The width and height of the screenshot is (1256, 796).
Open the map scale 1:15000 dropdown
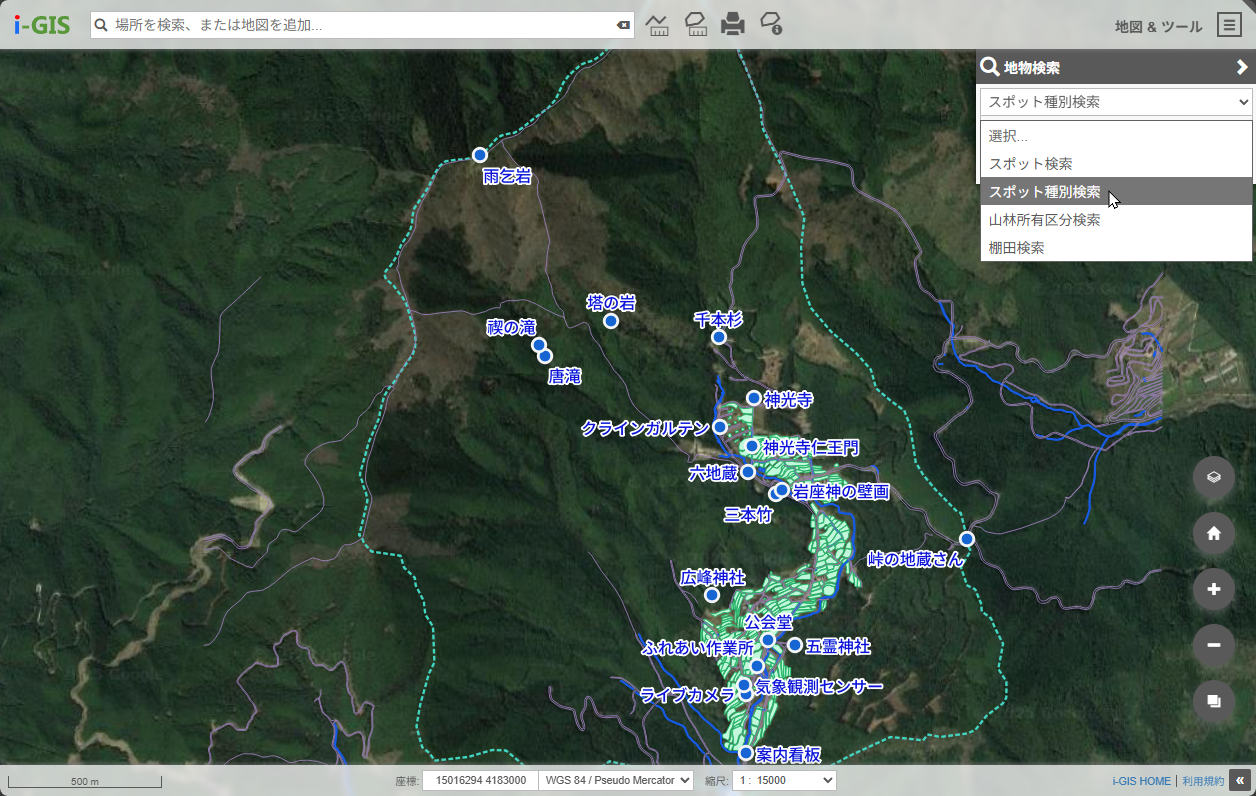click(784, 780)
